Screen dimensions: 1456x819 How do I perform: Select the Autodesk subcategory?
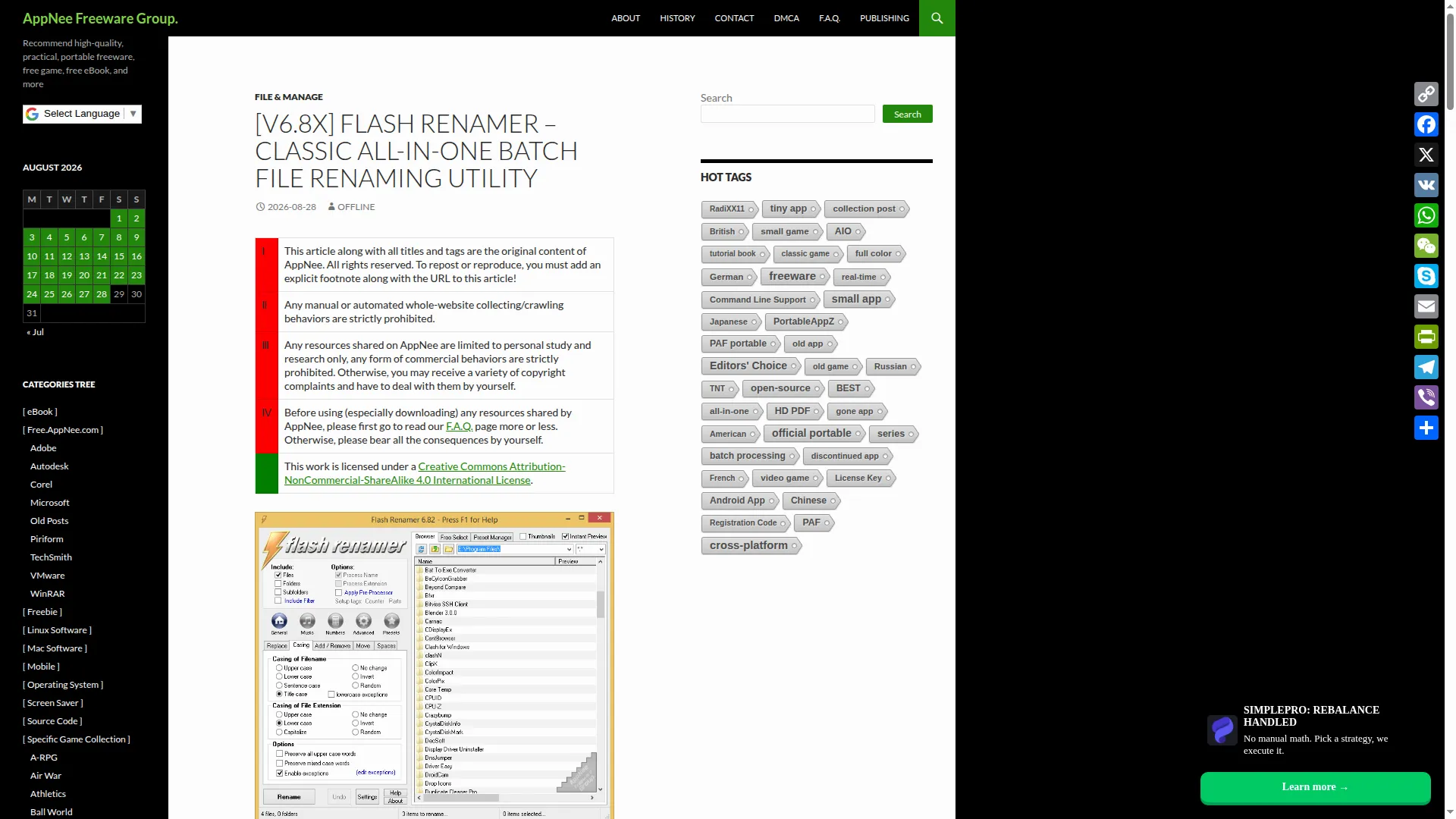pyautogui.click(x=49, y=466)
